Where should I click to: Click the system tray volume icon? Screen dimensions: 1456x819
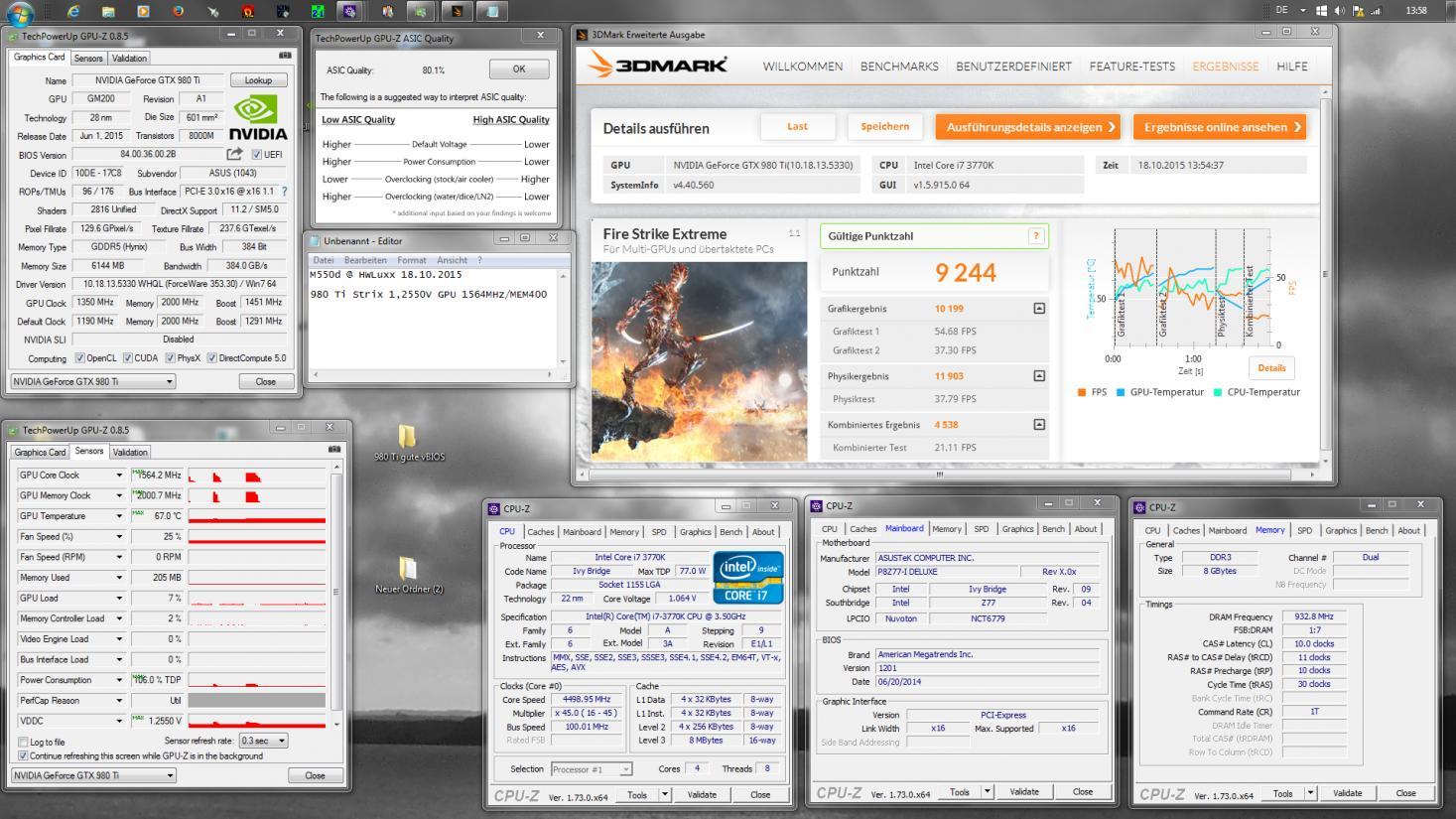1338,11
